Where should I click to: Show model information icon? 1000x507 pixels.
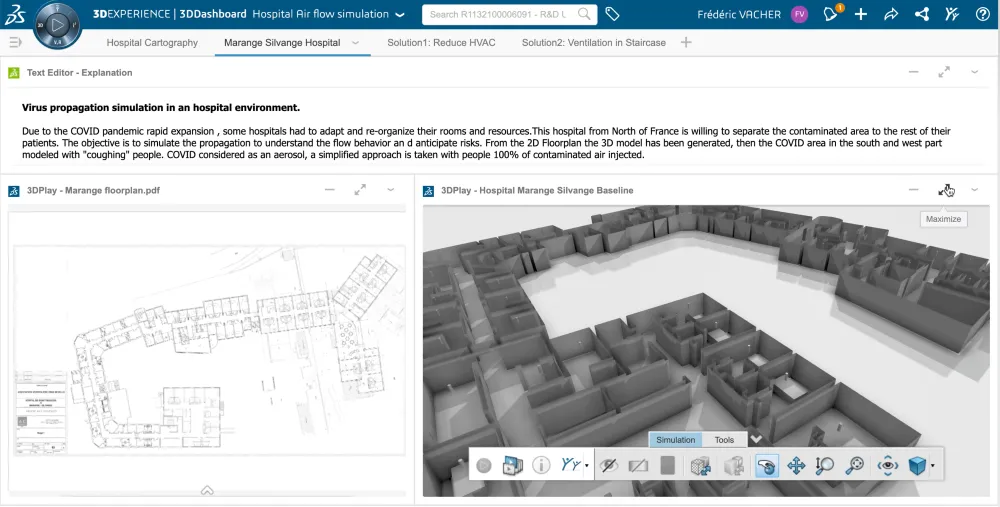[541, 466]
